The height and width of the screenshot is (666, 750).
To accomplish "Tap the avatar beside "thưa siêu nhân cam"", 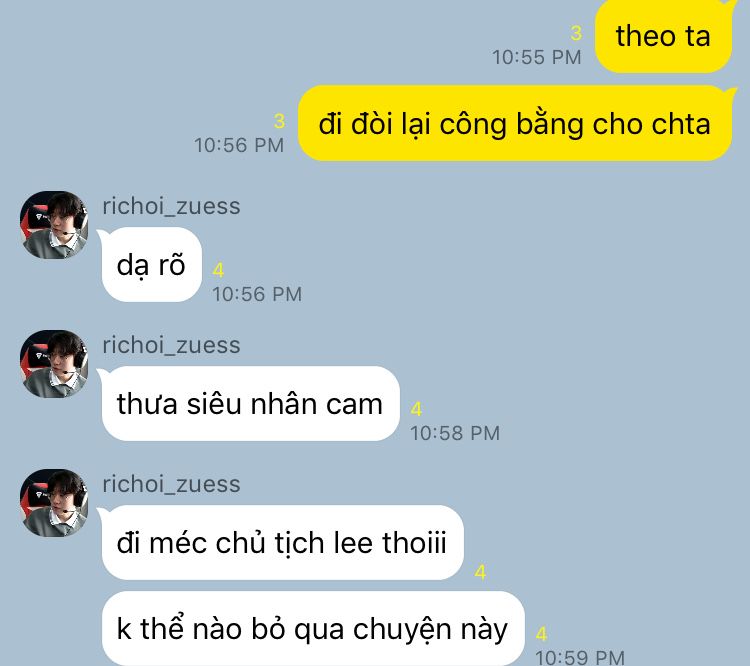I will (x=54, y=364).
